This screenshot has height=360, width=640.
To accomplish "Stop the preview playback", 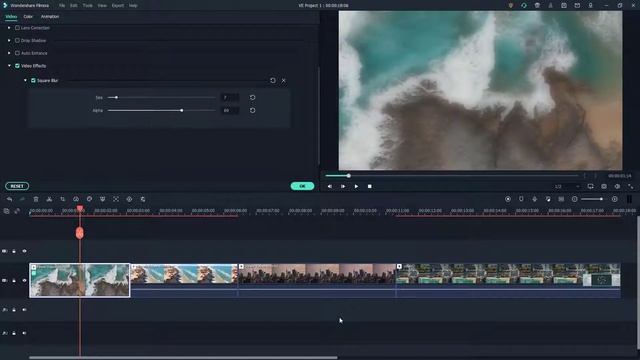I will pyautogui.click(x=369, y=187).
